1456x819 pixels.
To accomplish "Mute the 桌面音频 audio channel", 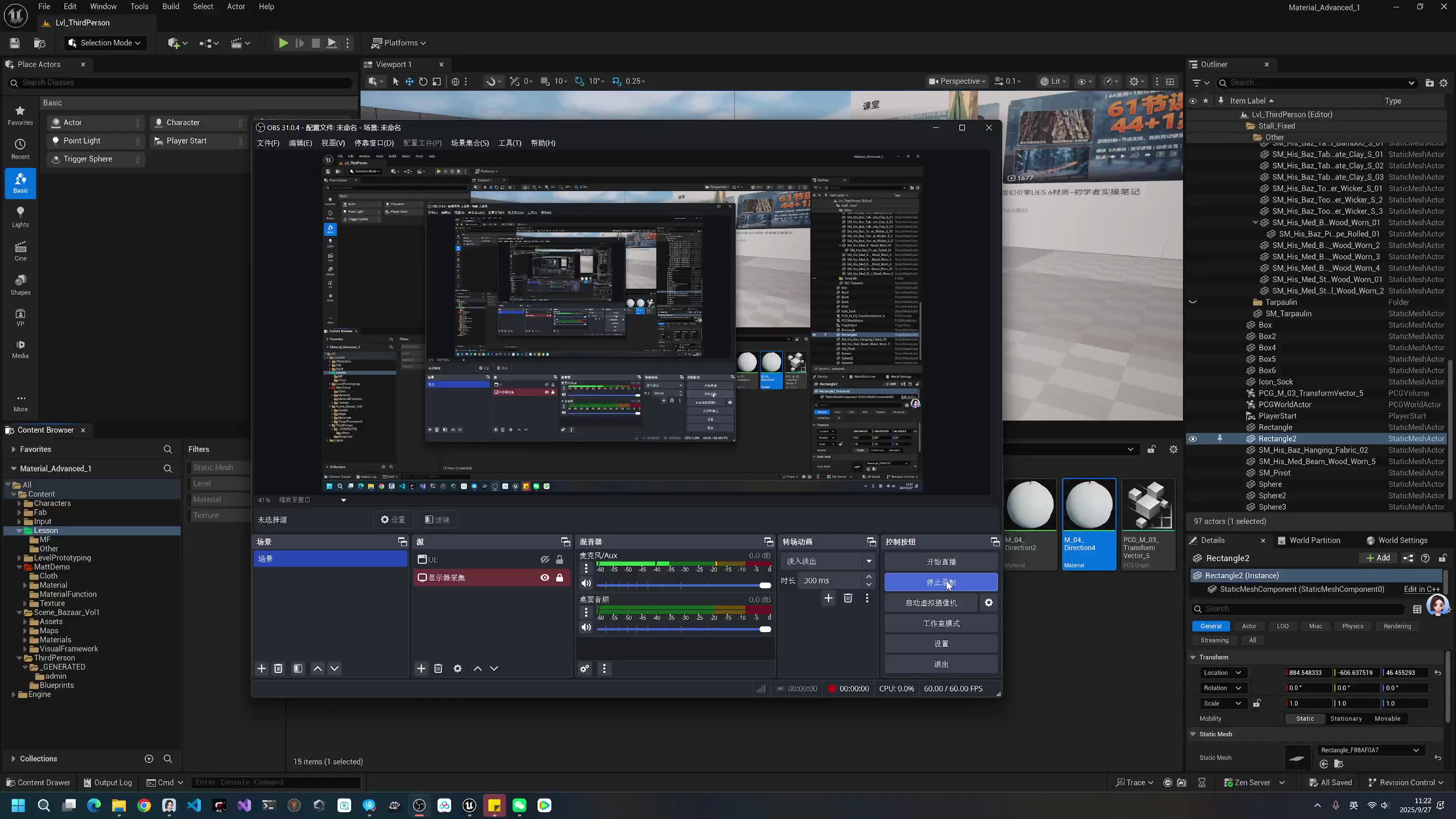I will 586,628.
